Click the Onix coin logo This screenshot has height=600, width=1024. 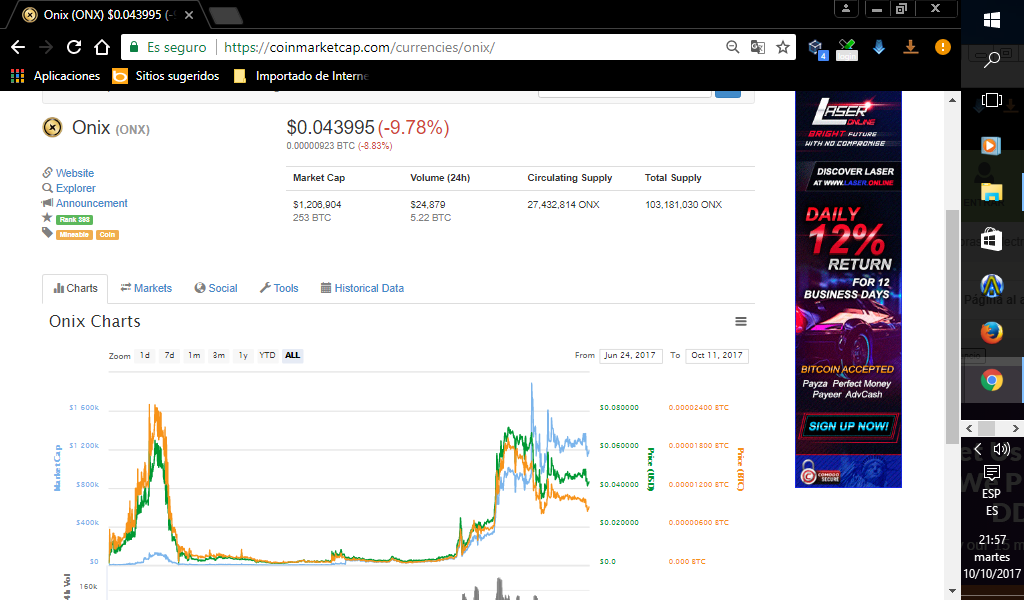click(52, 127)
